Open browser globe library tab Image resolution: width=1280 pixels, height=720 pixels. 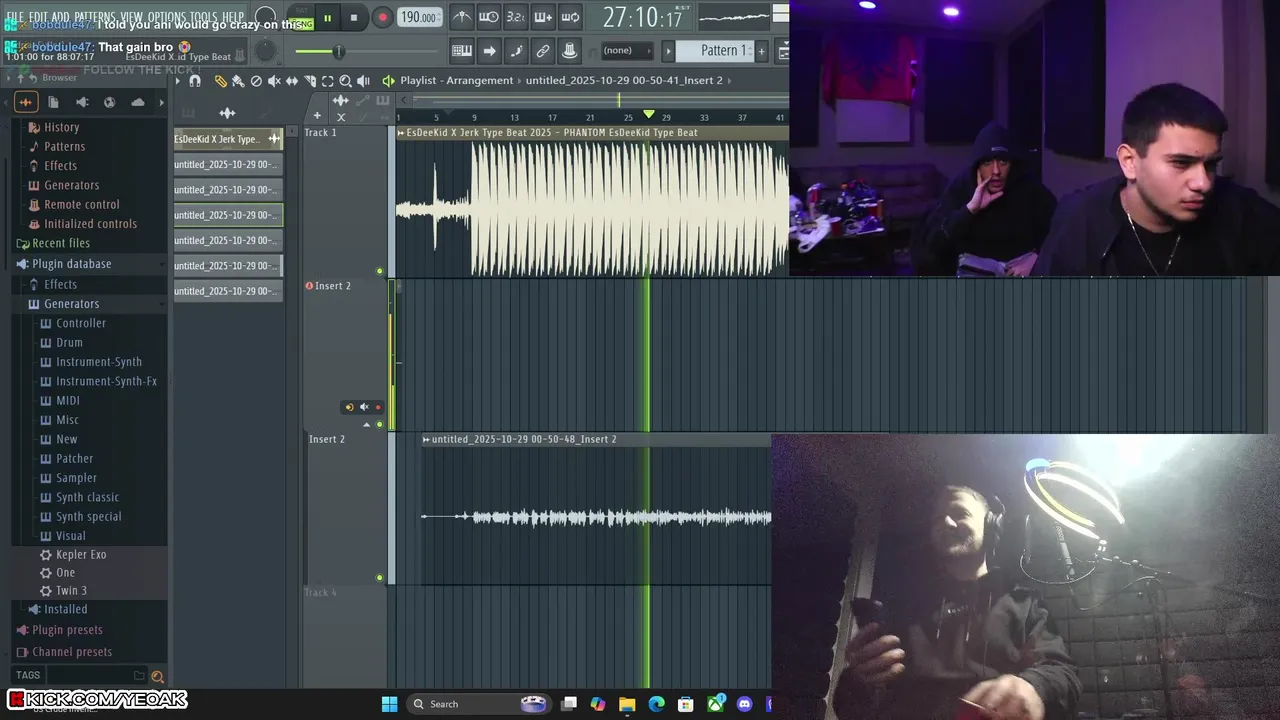(x=110, y=102)
